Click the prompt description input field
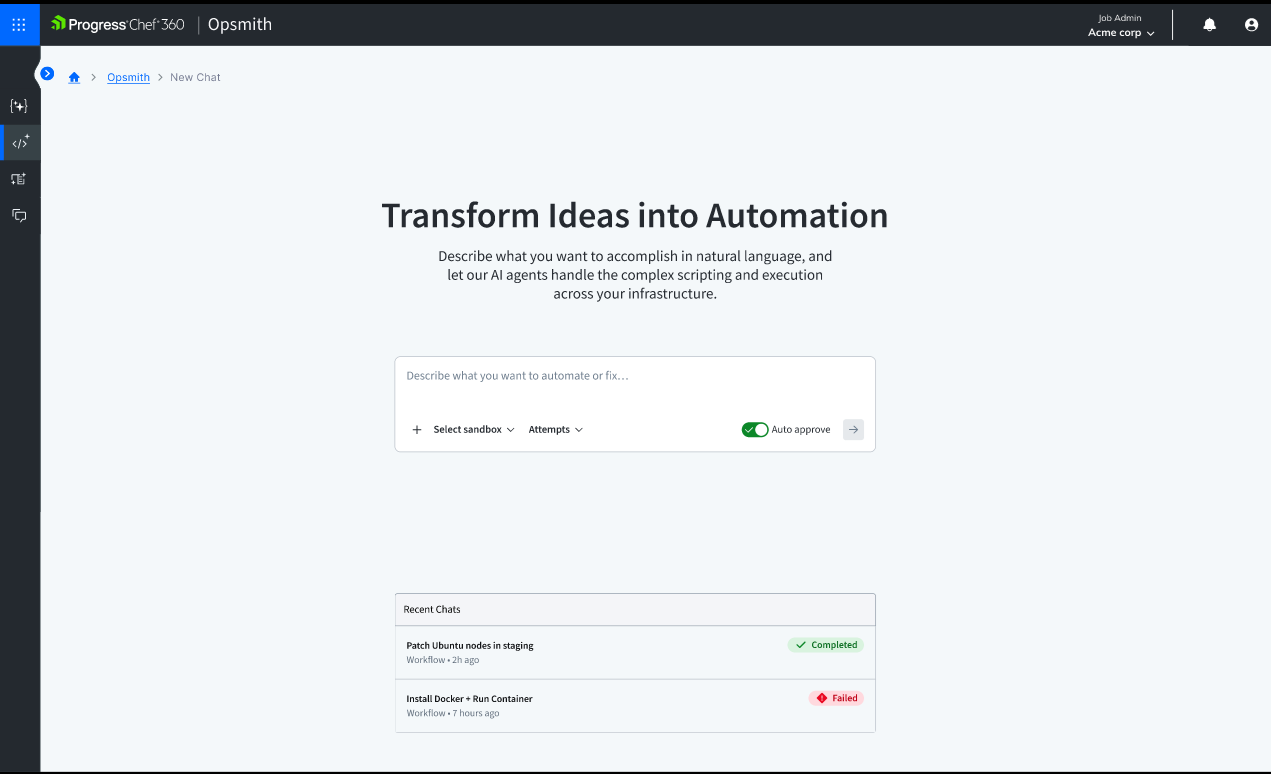This screenshot has width=1271, height=781. click(635, 377)
